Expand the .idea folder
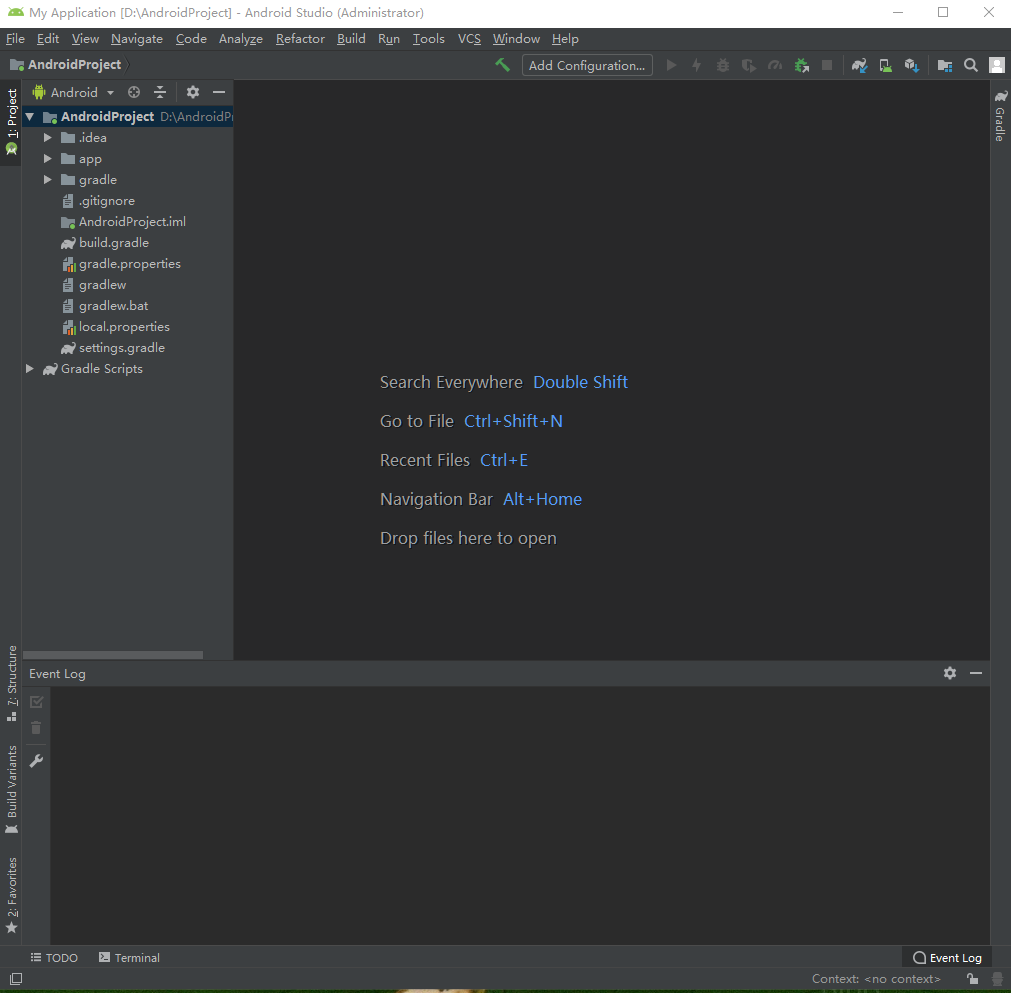 tap(48, 137)
